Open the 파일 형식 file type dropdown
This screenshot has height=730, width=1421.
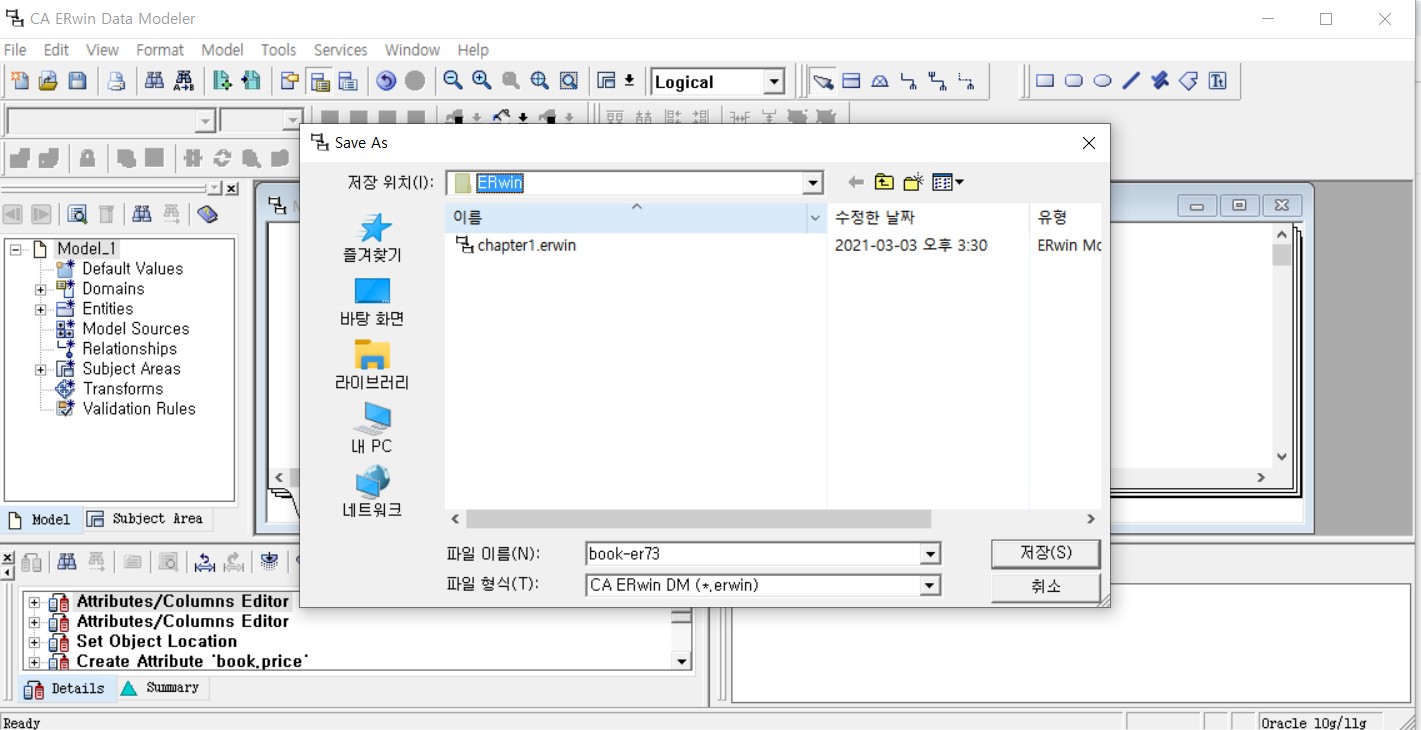[931, 585]
